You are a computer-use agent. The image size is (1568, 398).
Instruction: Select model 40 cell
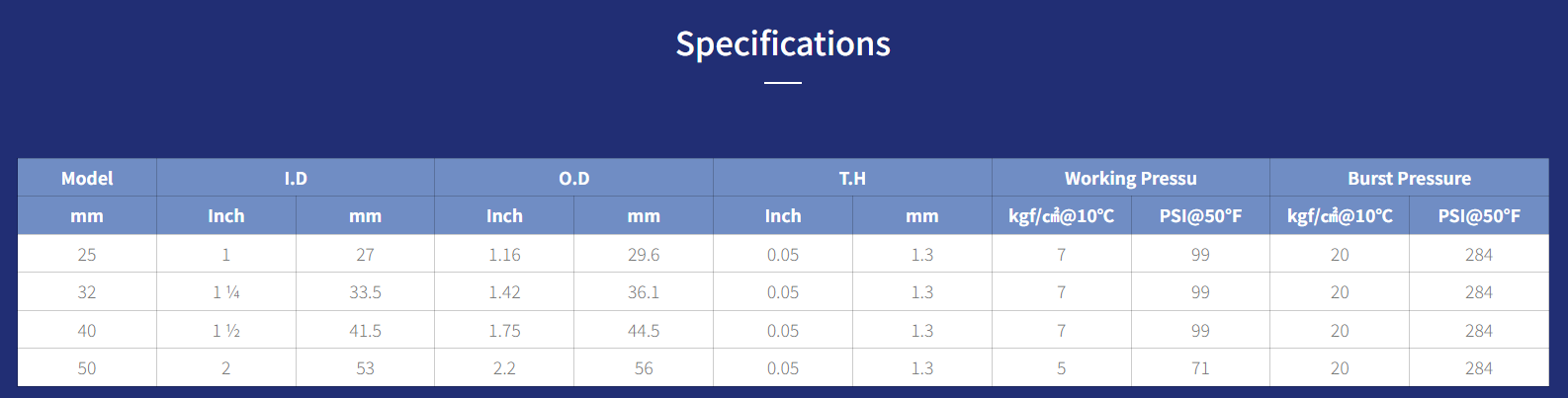point(87,330)
